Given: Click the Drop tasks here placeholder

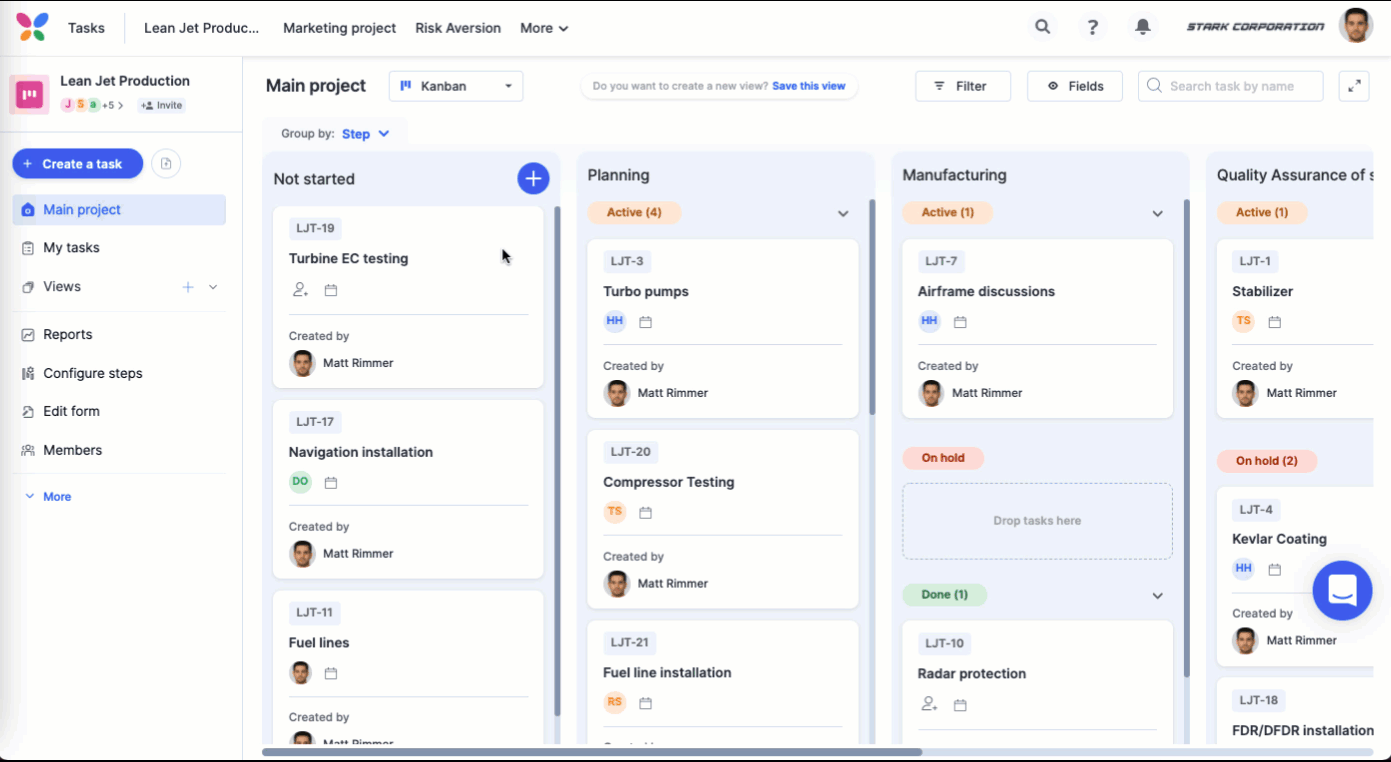Looking at the screenshot, I should pos(1037,521).
